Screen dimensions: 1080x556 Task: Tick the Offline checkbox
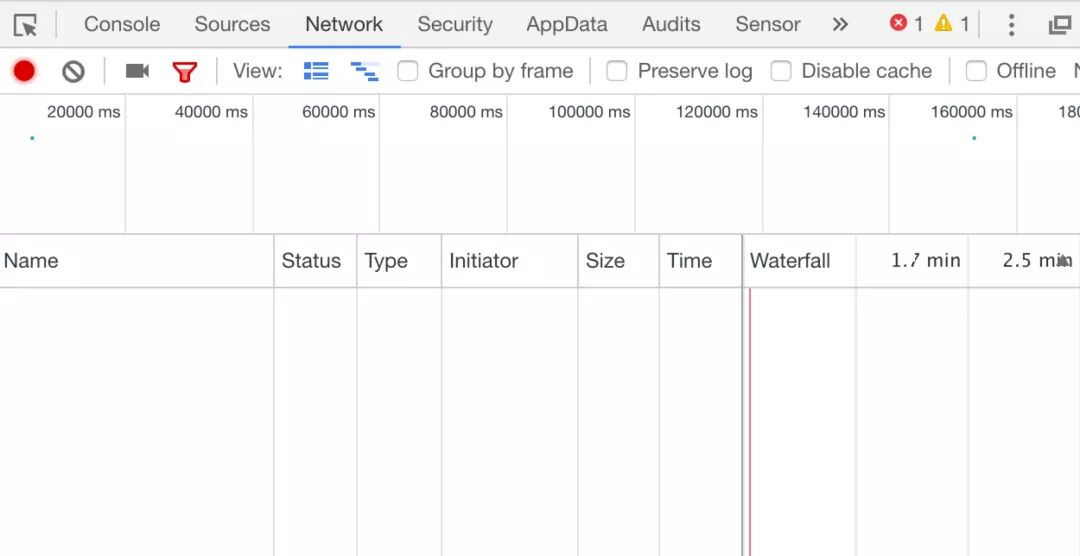976,71
